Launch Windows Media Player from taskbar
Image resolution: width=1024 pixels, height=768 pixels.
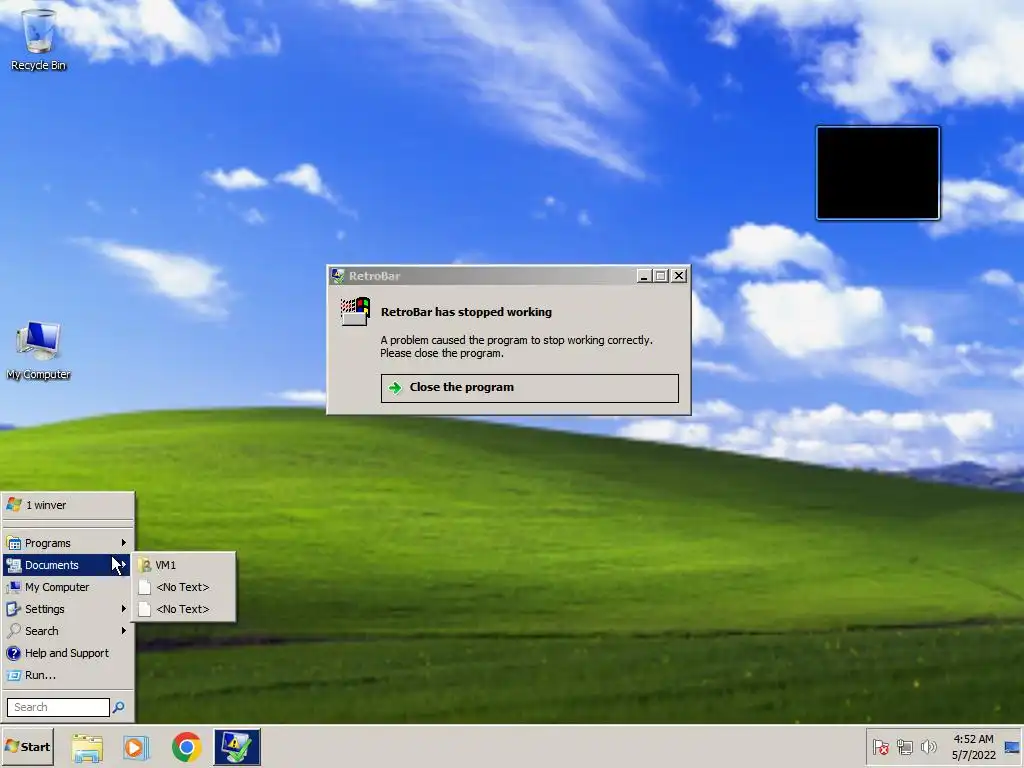136,747
